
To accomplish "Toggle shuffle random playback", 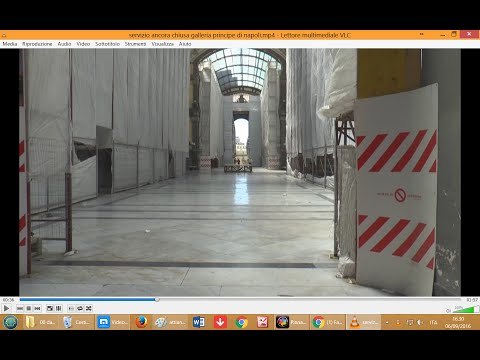I will click(x=88, y=309).
